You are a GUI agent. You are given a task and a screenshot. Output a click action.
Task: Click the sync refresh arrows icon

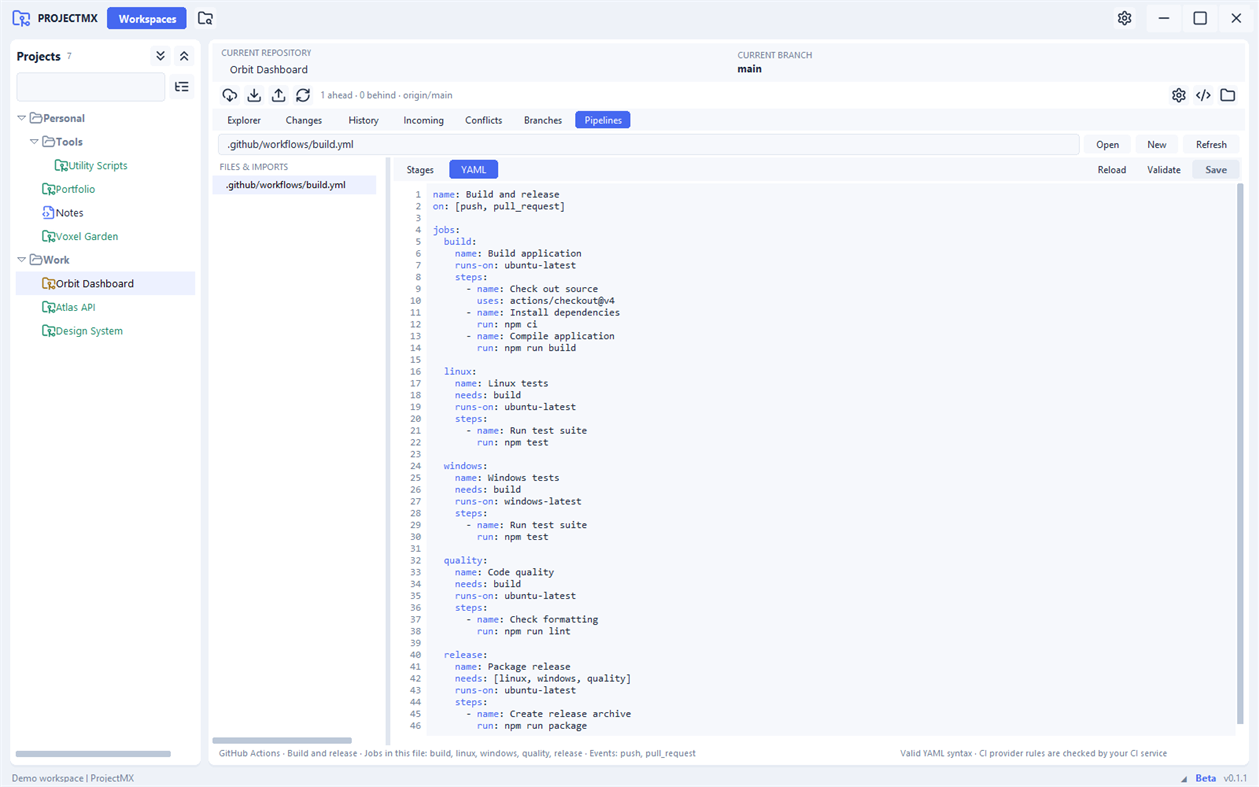pos(303,95)
